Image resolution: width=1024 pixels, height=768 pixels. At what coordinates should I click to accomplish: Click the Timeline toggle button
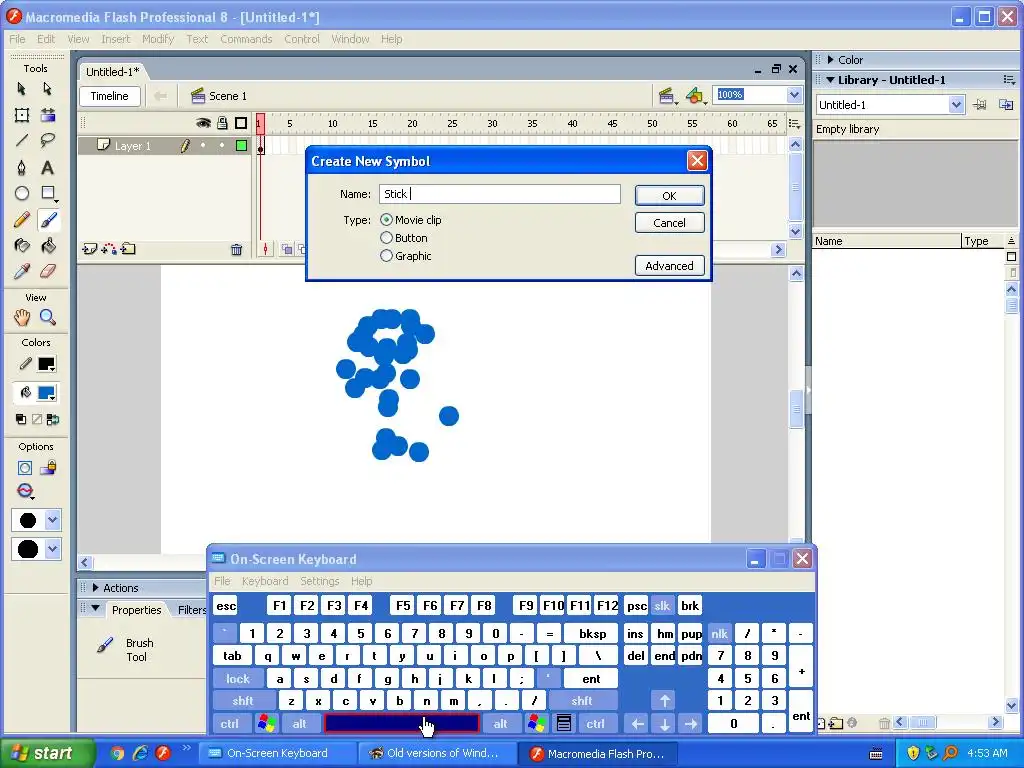tap(110, 96)
